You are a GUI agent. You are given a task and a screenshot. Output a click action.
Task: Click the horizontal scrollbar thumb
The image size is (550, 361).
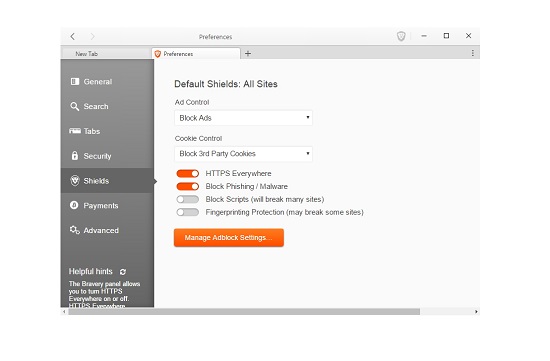tap(244, 312)
